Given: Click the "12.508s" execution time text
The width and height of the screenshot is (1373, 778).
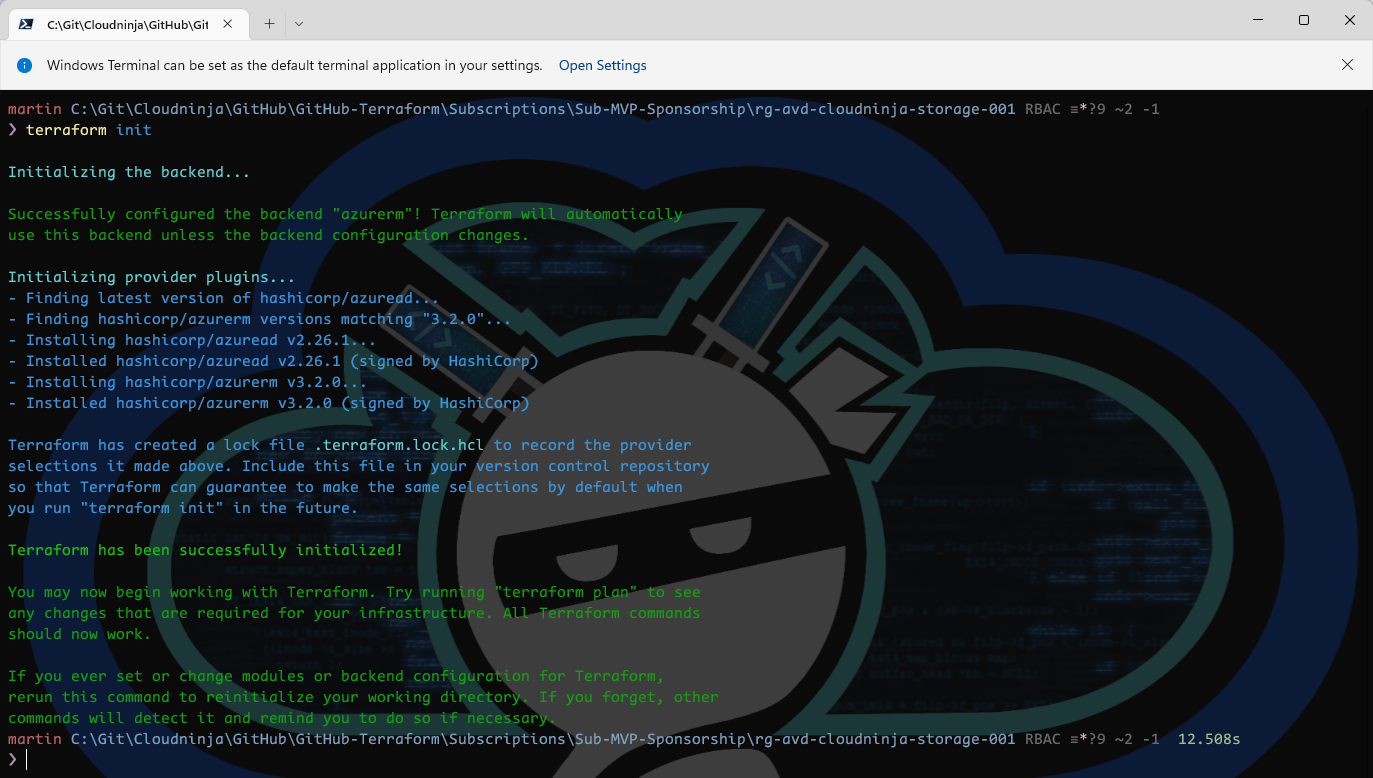Looking at the screenshot, I should click(x=1209, y=739).
